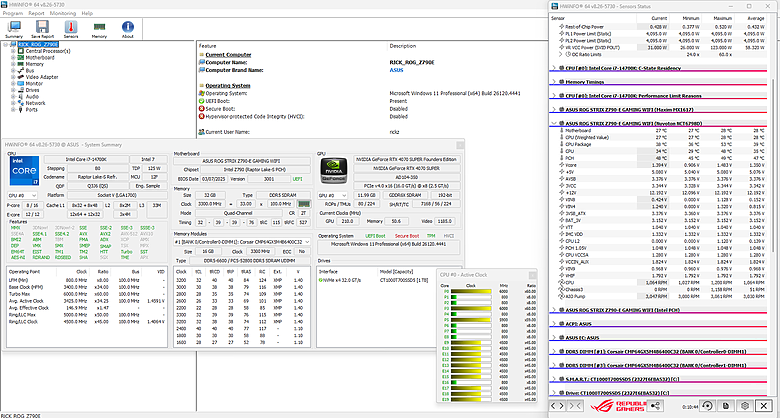Screen dimensions: 780x418
Task: Expand the Ports tree node
Action: [x=13, y=109]
